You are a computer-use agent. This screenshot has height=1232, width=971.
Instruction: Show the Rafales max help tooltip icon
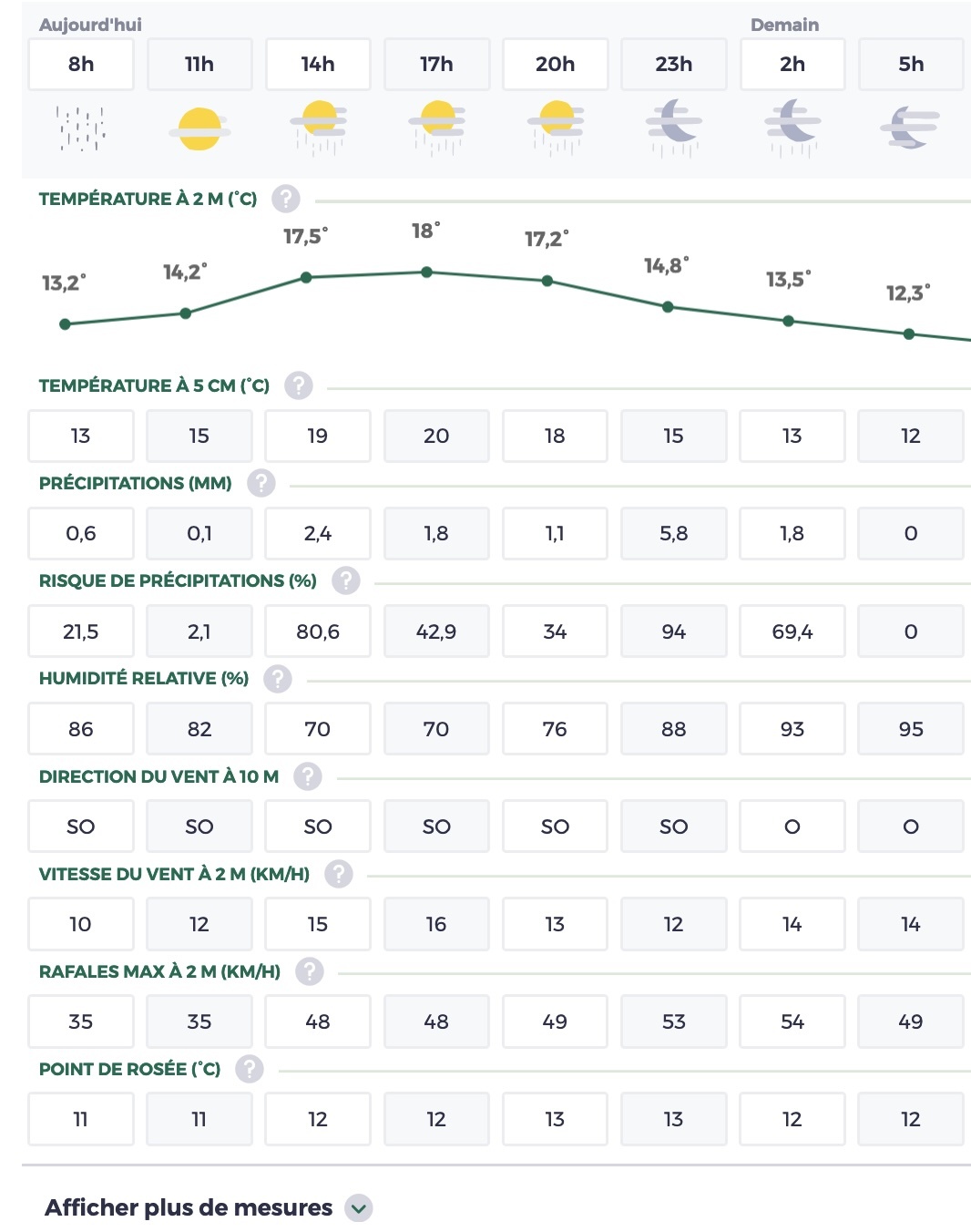pos(310,971)
